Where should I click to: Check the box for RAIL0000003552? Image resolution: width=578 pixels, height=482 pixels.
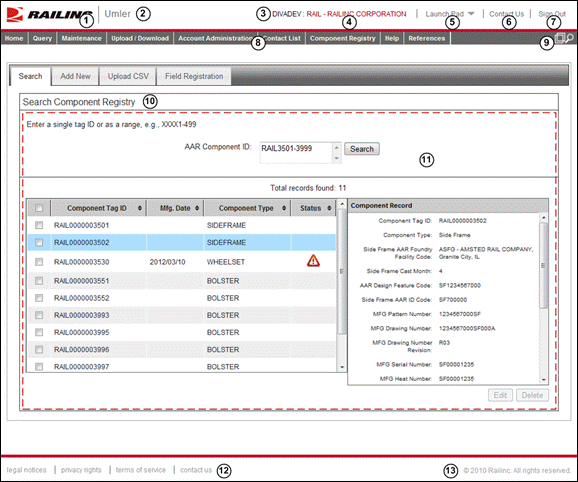point(39,298)
